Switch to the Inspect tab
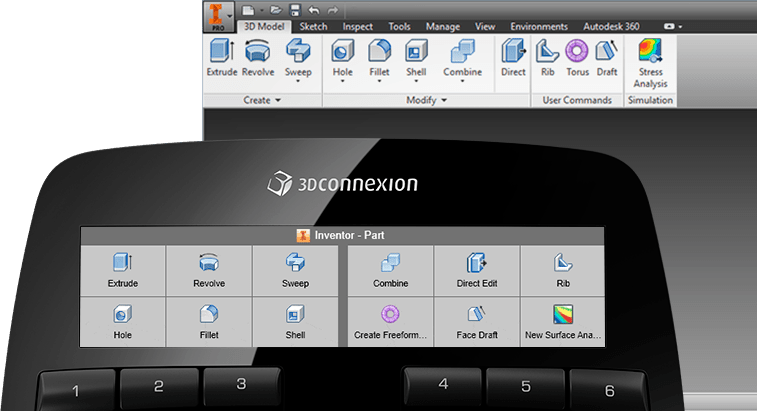757x411 pixels. coord(357,27)
